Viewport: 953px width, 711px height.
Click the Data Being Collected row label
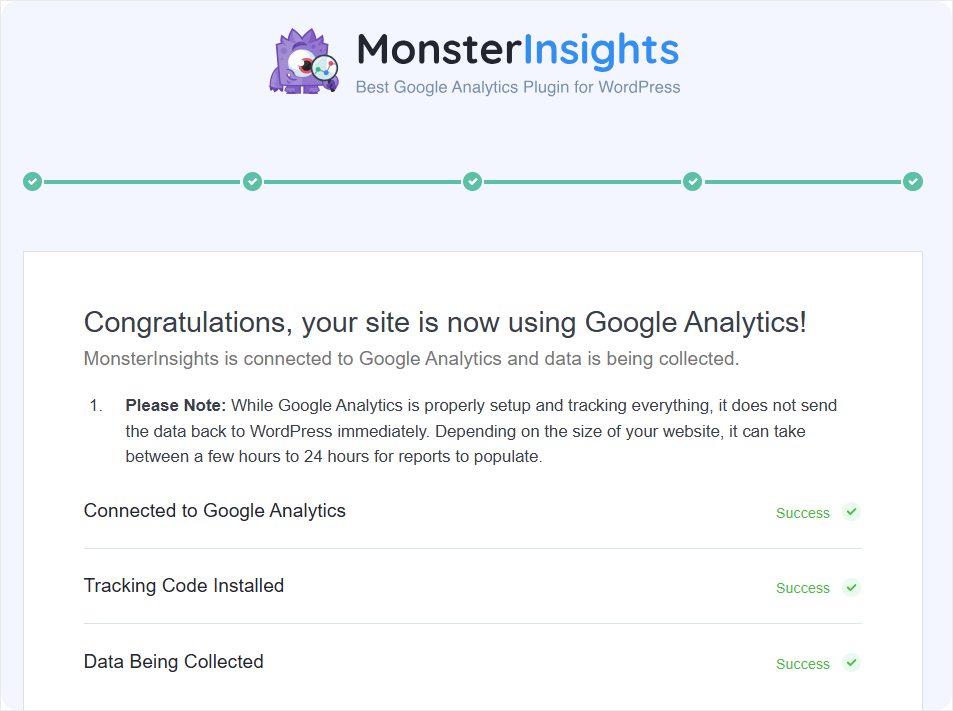click(x=173, y=662)
